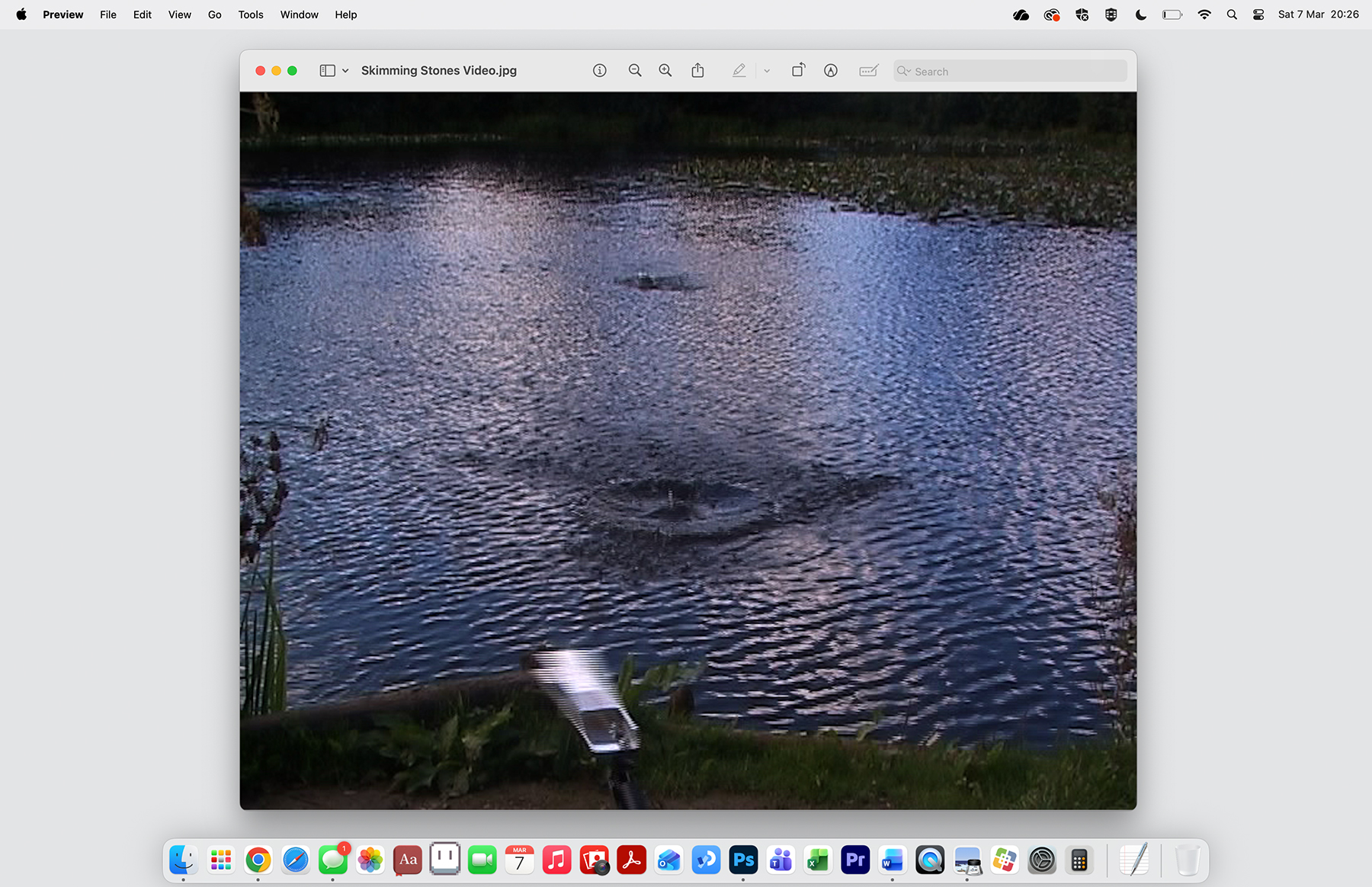Show the Markup toolbar
Image resolution: width=1372 pixels, height=887 pixels.
pos(831,70)
